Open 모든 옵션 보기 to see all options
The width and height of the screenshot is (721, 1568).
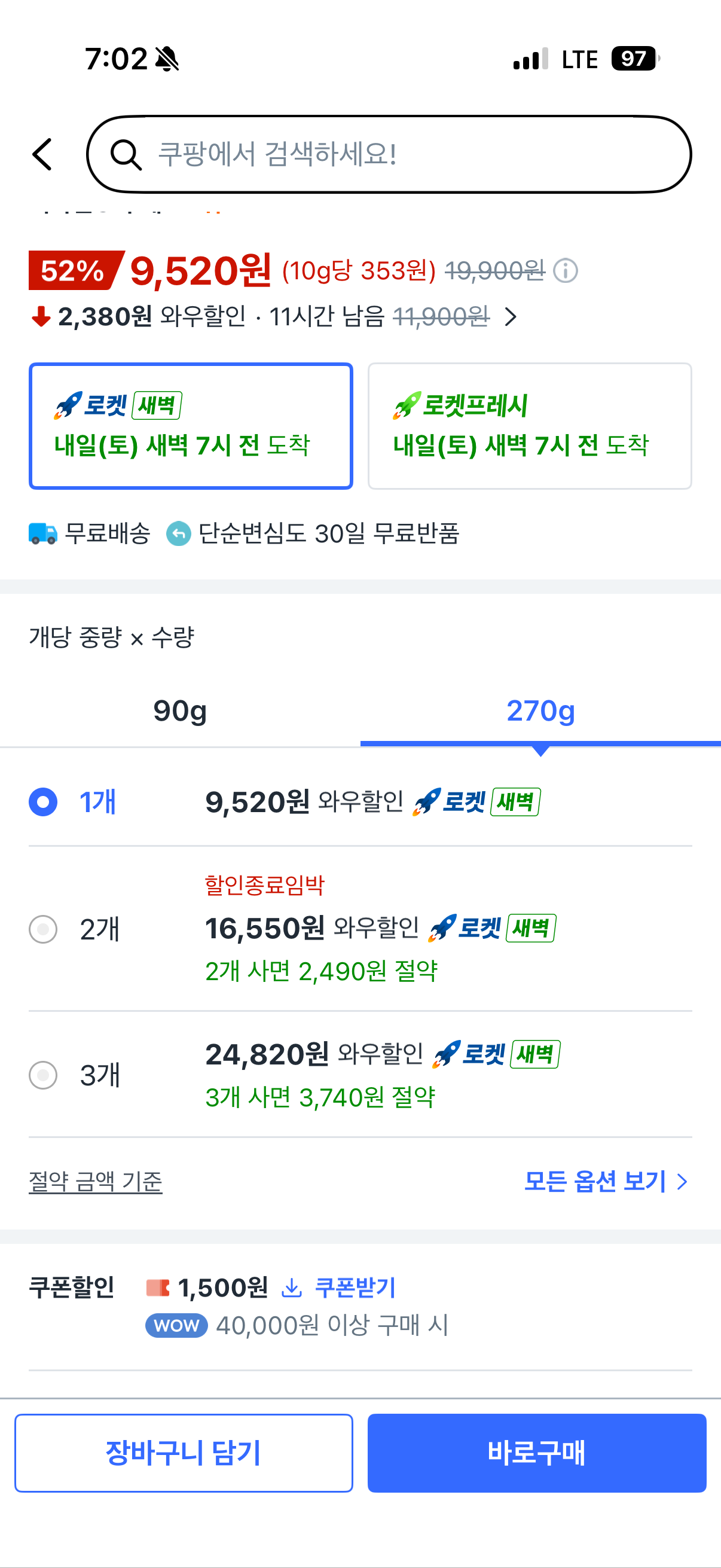[x=606, y=1182]
